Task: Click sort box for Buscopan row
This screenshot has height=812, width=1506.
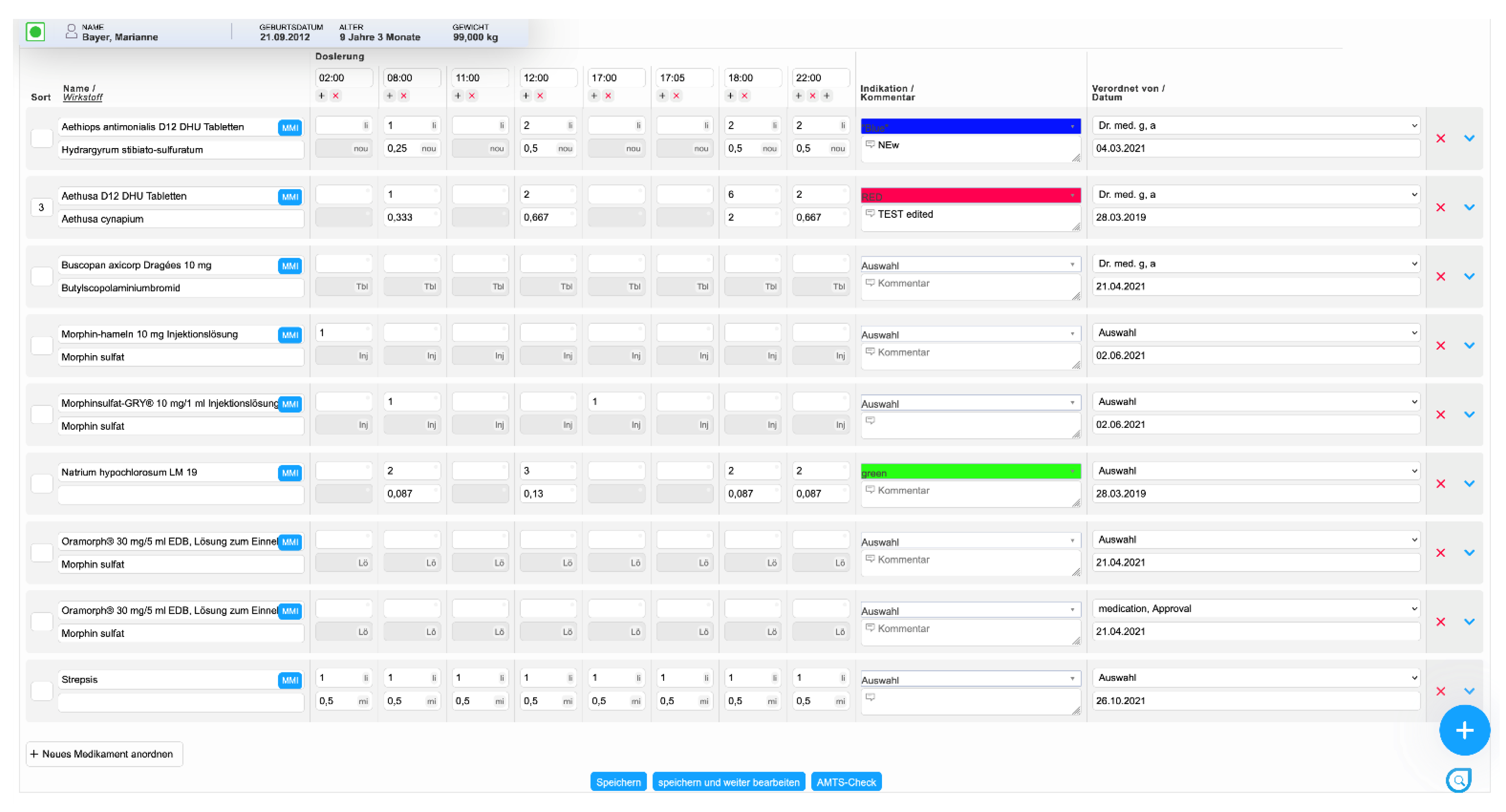Action: point(41,276)
